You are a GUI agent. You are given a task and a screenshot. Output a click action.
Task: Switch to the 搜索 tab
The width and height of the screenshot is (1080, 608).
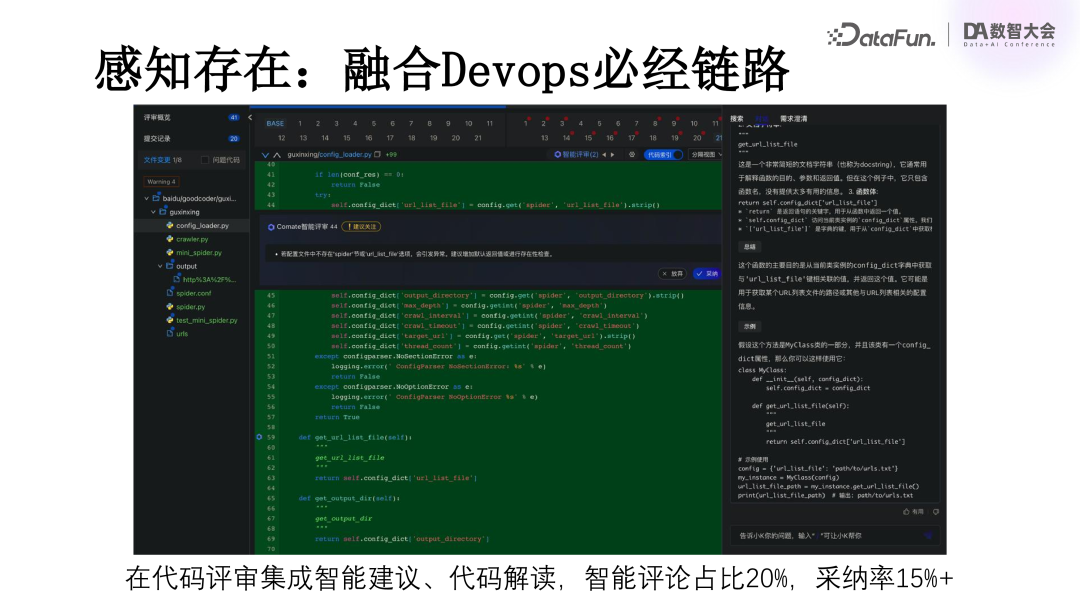point(737,118)
